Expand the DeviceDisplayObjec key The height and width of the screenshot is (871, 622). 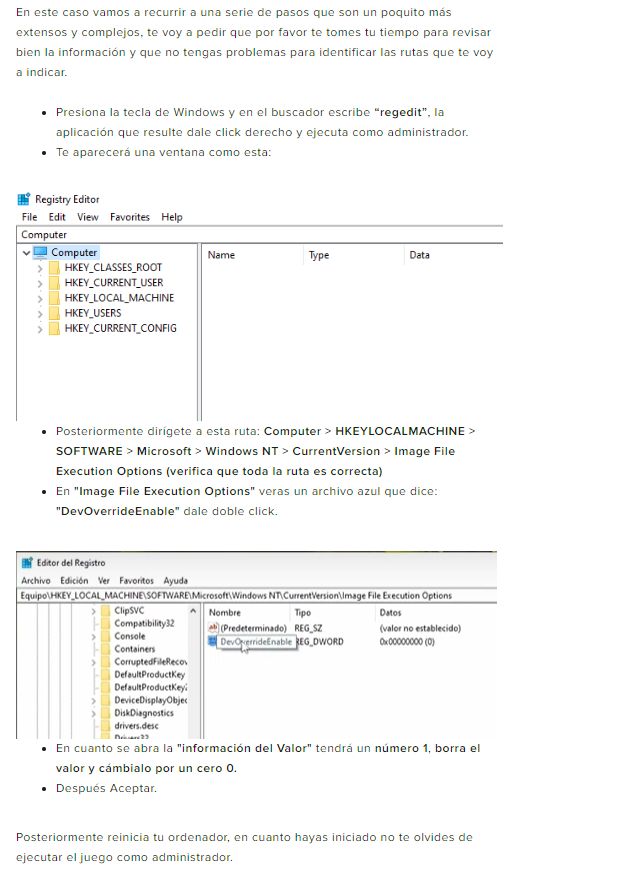tap(93, 700)
